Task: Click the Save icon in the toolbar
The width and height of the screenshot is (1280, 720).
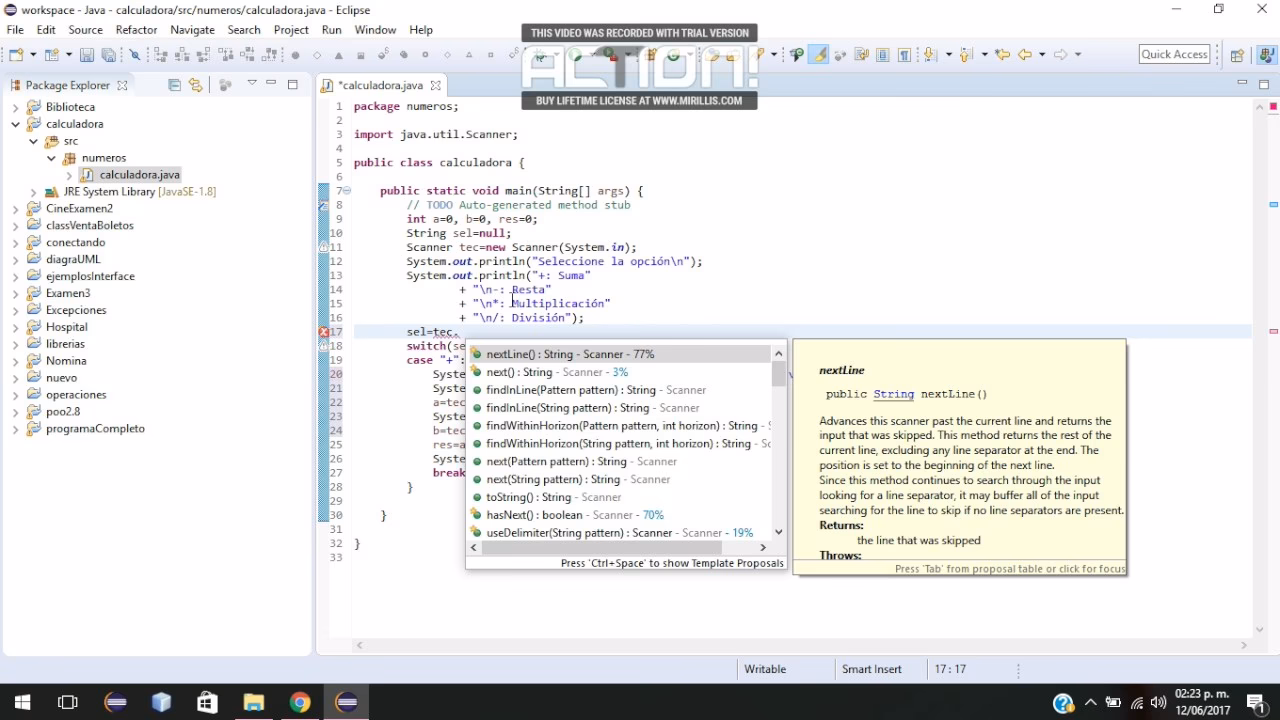Action: point(87,55)
